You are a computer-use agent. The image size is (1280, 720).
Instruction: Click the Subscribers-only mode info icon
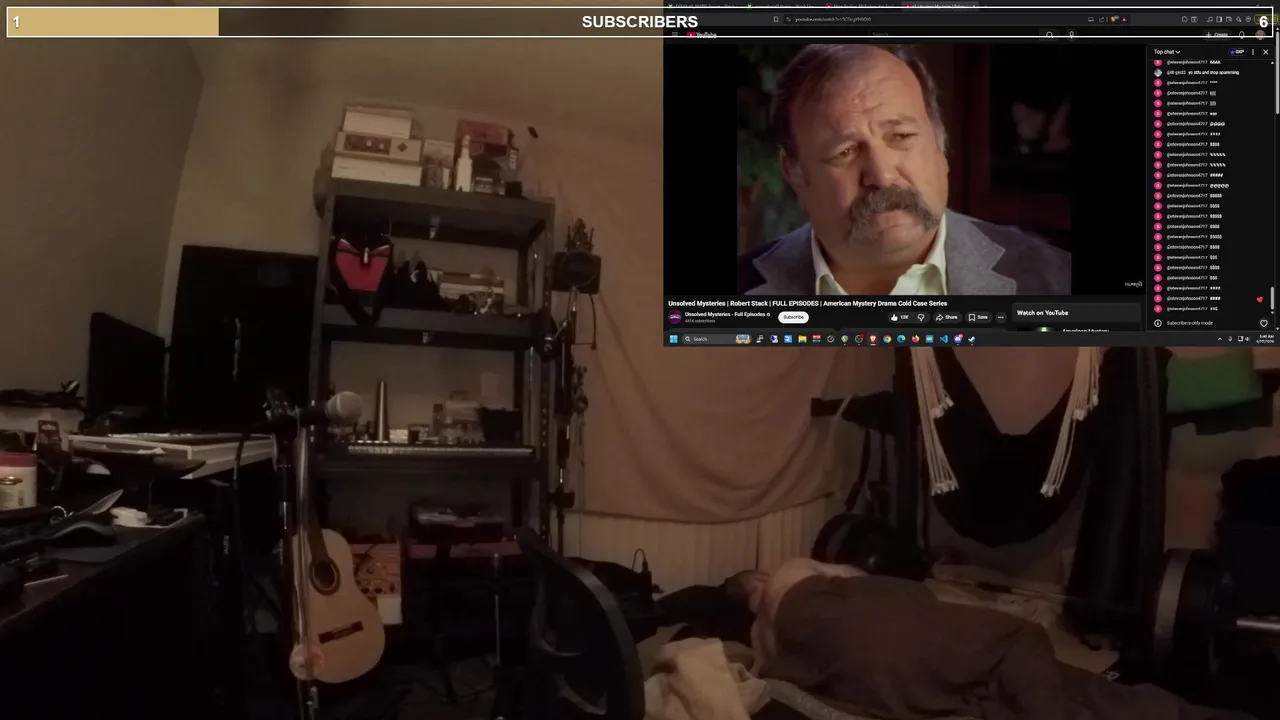[1158, 323]
